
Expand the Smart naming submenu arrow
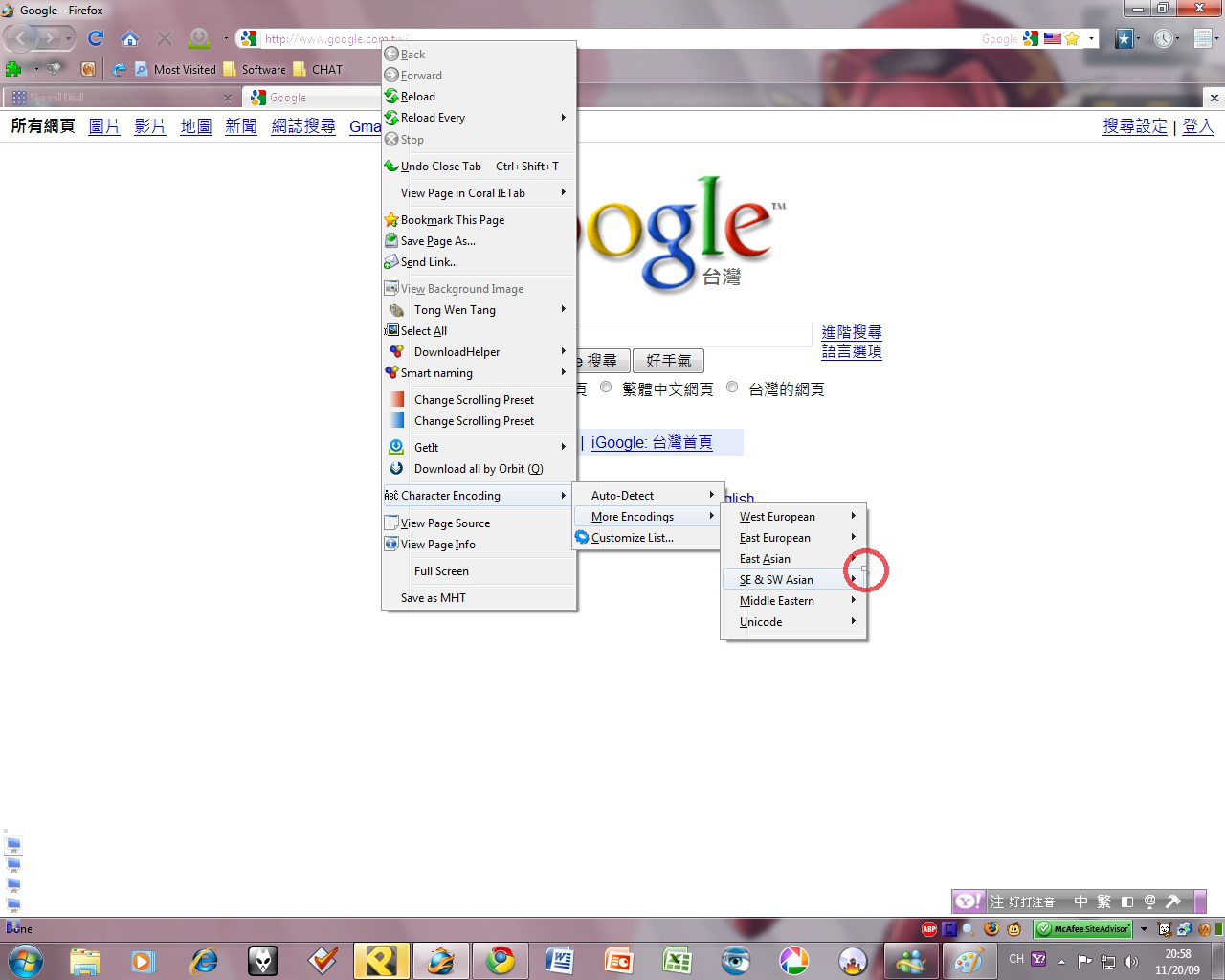tap(564, 372)
